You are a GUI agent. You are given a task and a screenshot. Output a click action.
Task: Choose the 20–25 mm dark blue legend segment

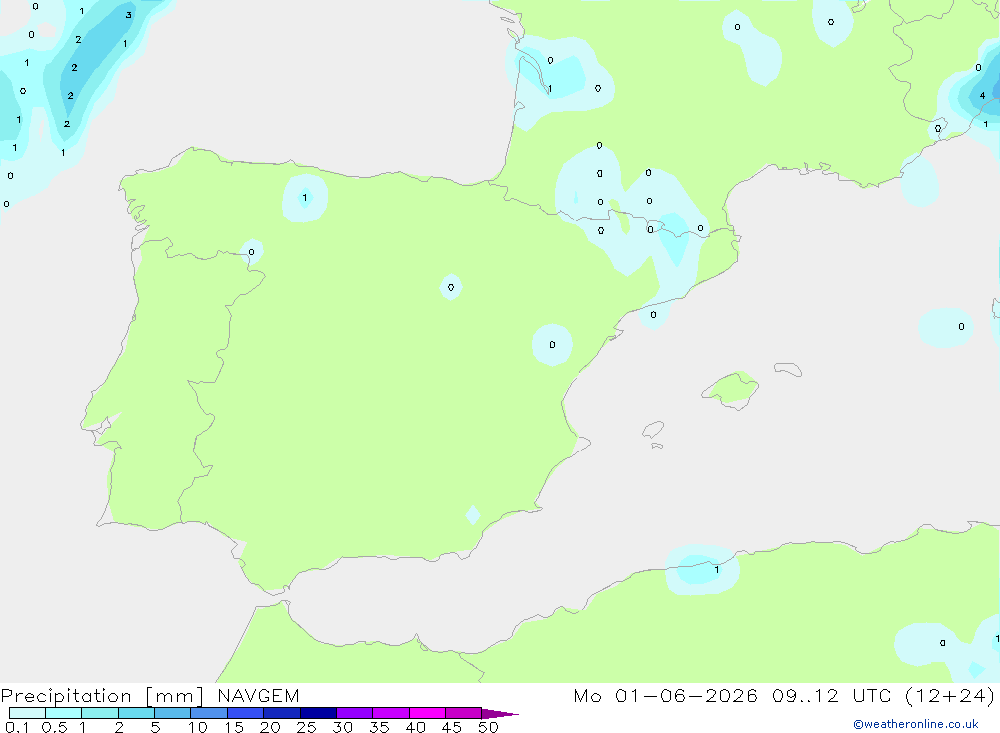click(281, 713)
